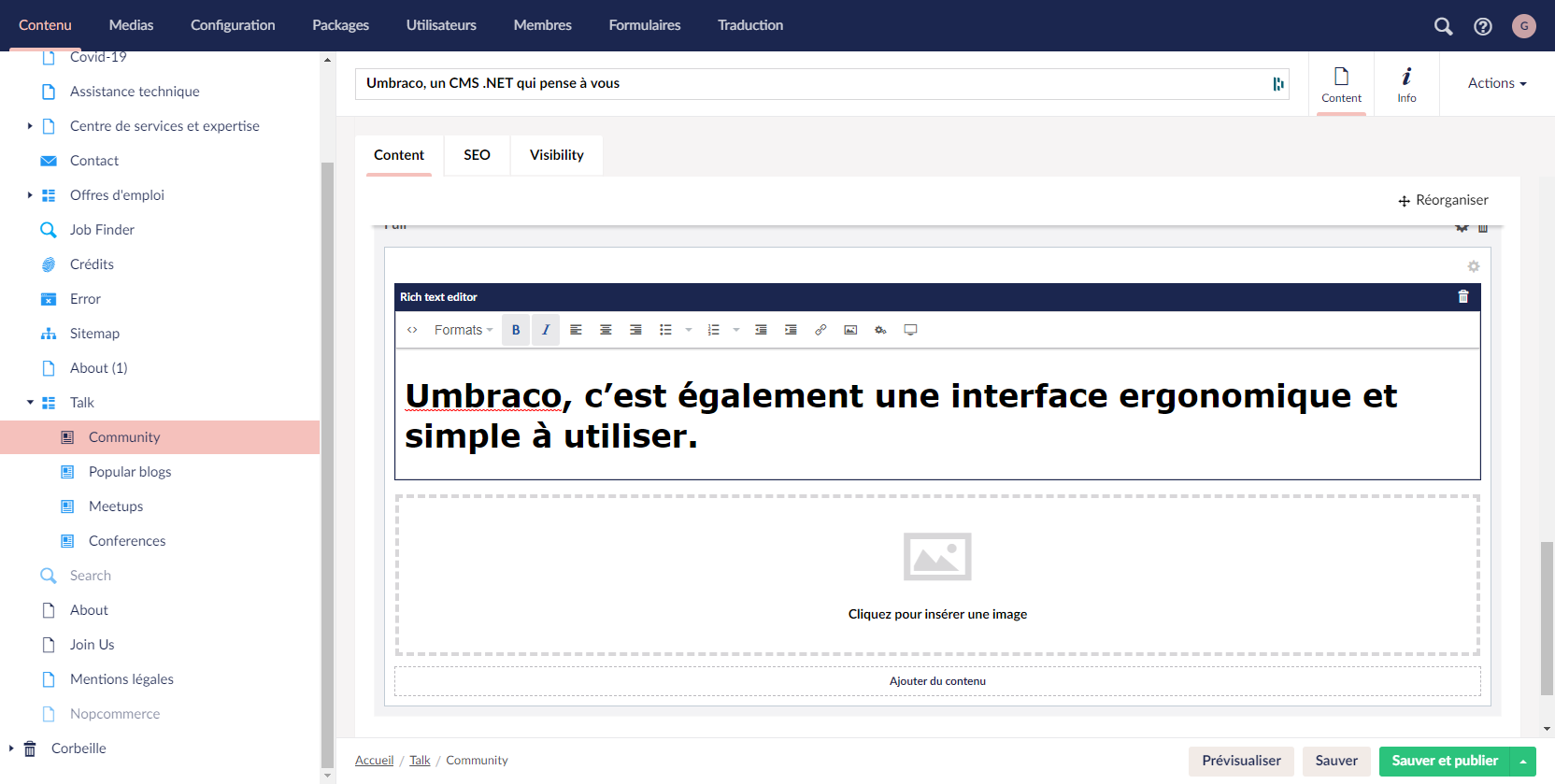Image resolution: width=1555 pixels, height=784 pixels.
Task: Go to Accueil breadcrumb link
Action: tap(374, 761)
